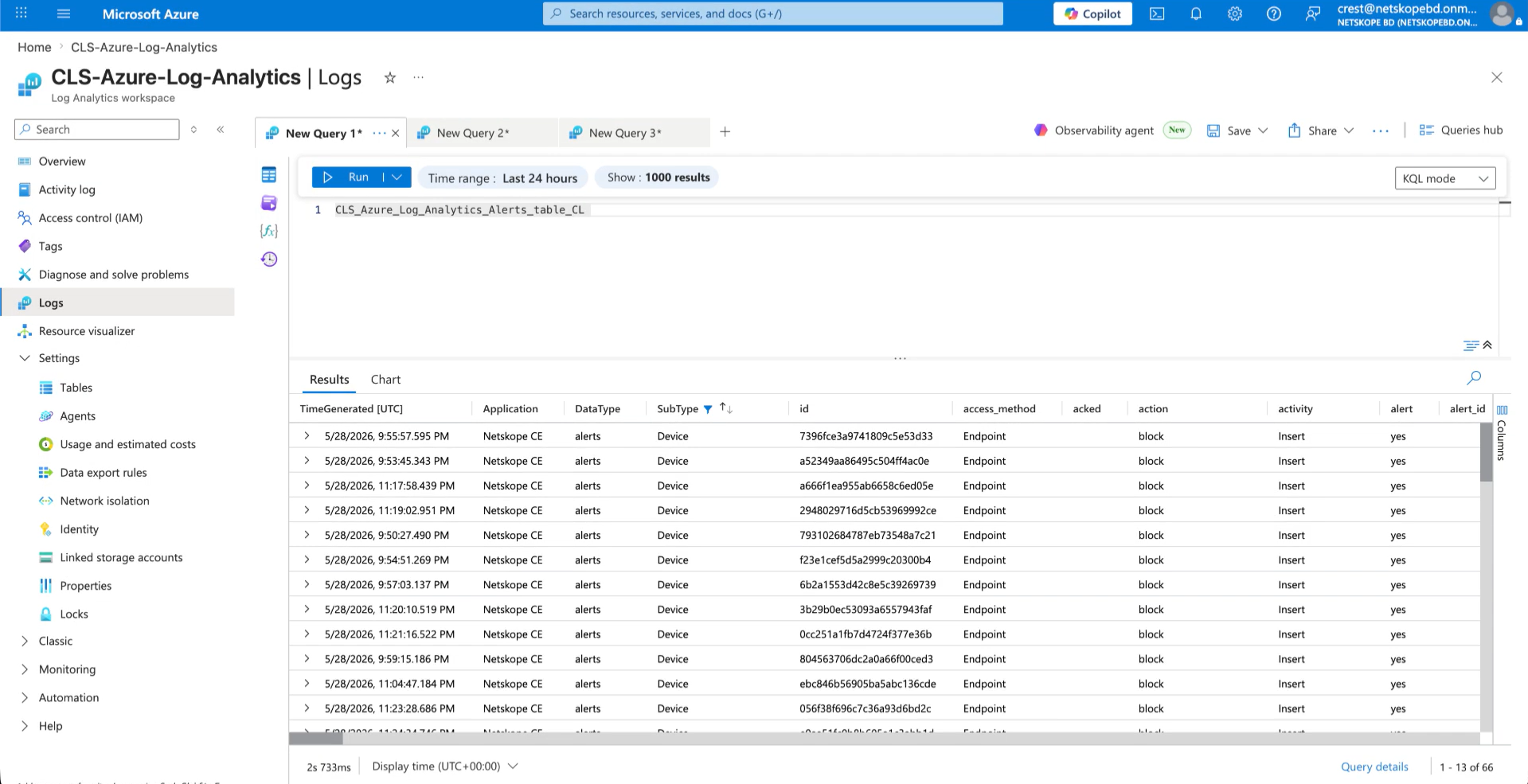Click the SubType column filter icon
The height and width of the screenshot is (784, 1528).
pos(708,409)
